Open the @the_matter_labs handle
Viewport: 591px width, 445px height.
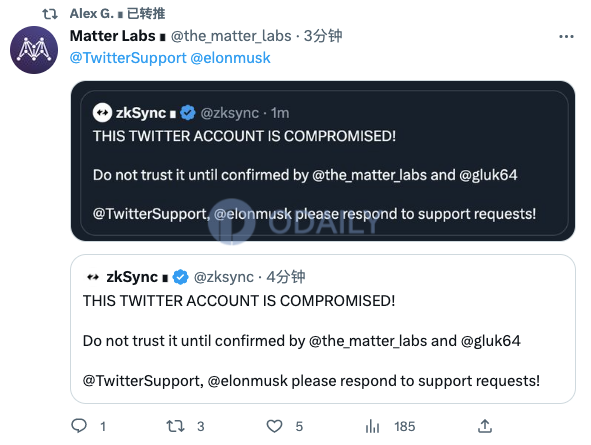tap(231, 36)
